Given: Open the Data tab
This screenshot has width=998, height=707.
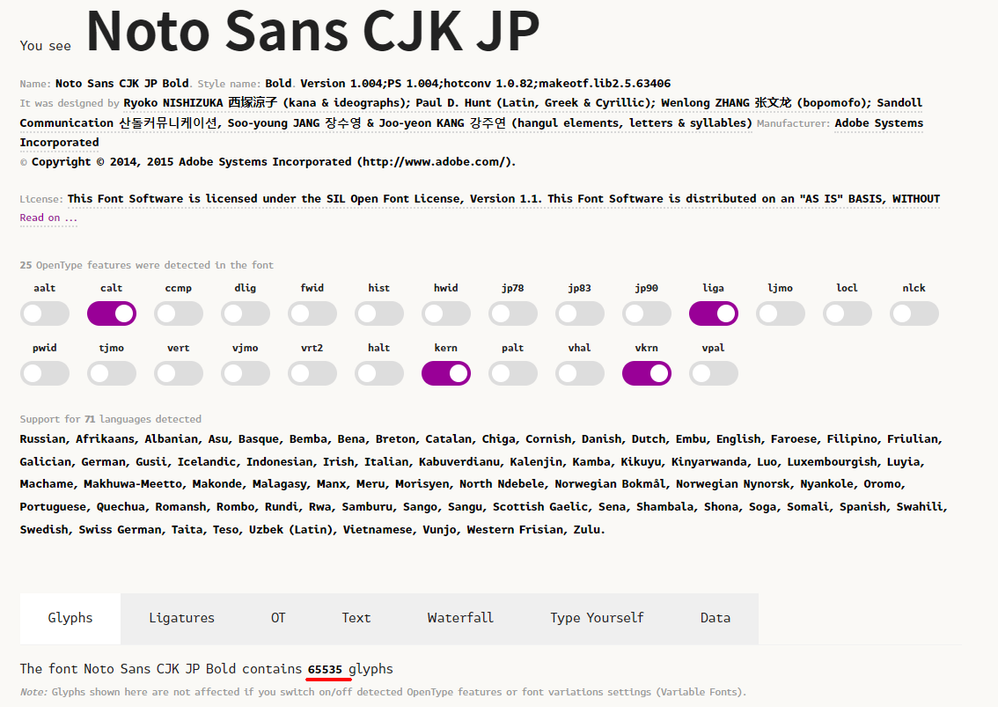Looking at the screenshot, I should point(715,618).
